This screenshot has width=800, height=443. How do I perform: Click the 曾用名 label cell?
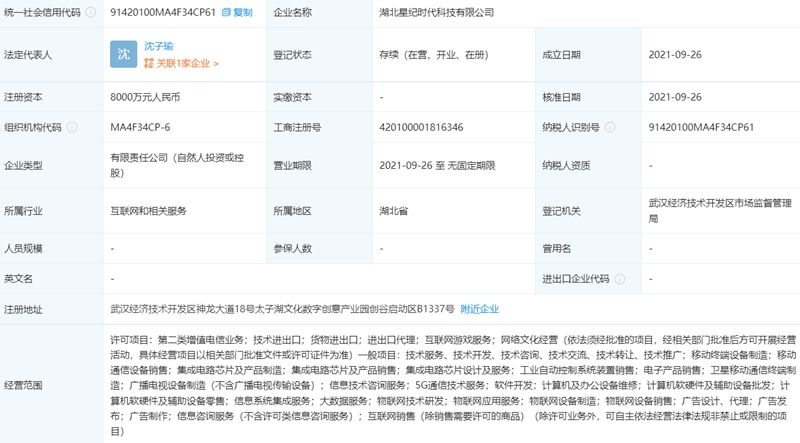click(x=588, y=249)
